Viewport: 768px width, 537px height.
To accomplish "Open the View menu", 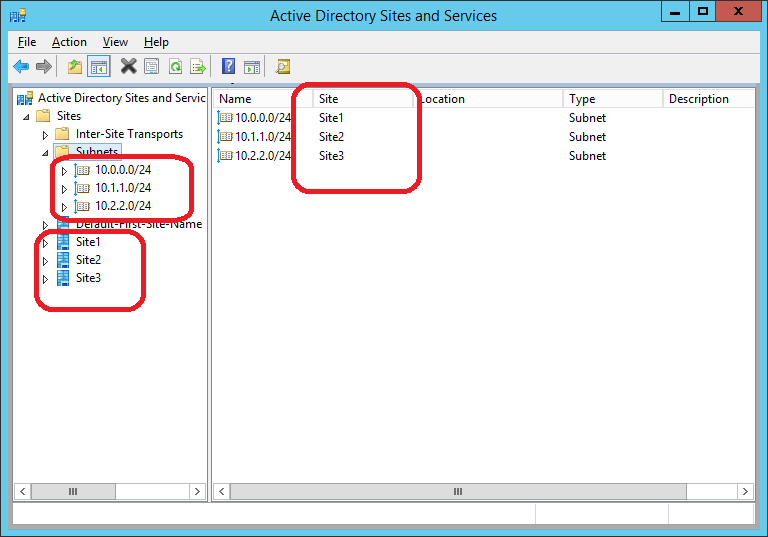I will coord(115,42).
